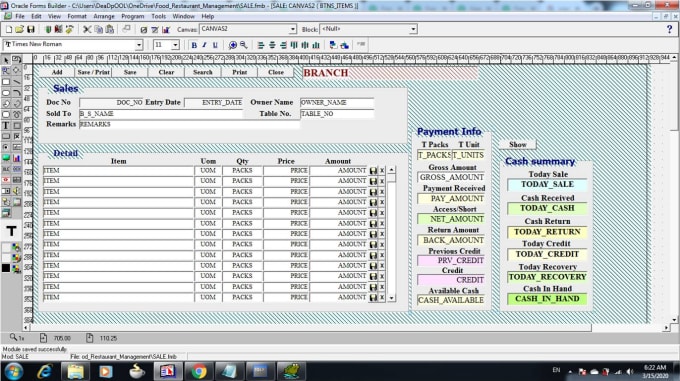This screenshot has height=381, width=680.
Task: Click the Show button near Payment Info
Action: [x=518, y=145]
